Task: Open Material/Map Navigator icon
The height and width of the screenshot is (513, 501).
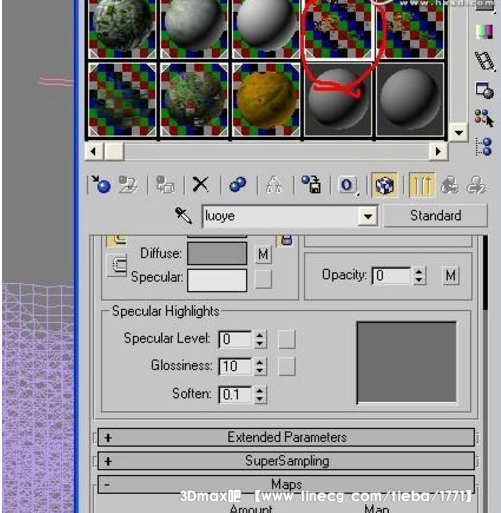Action: tap(484, 147)
